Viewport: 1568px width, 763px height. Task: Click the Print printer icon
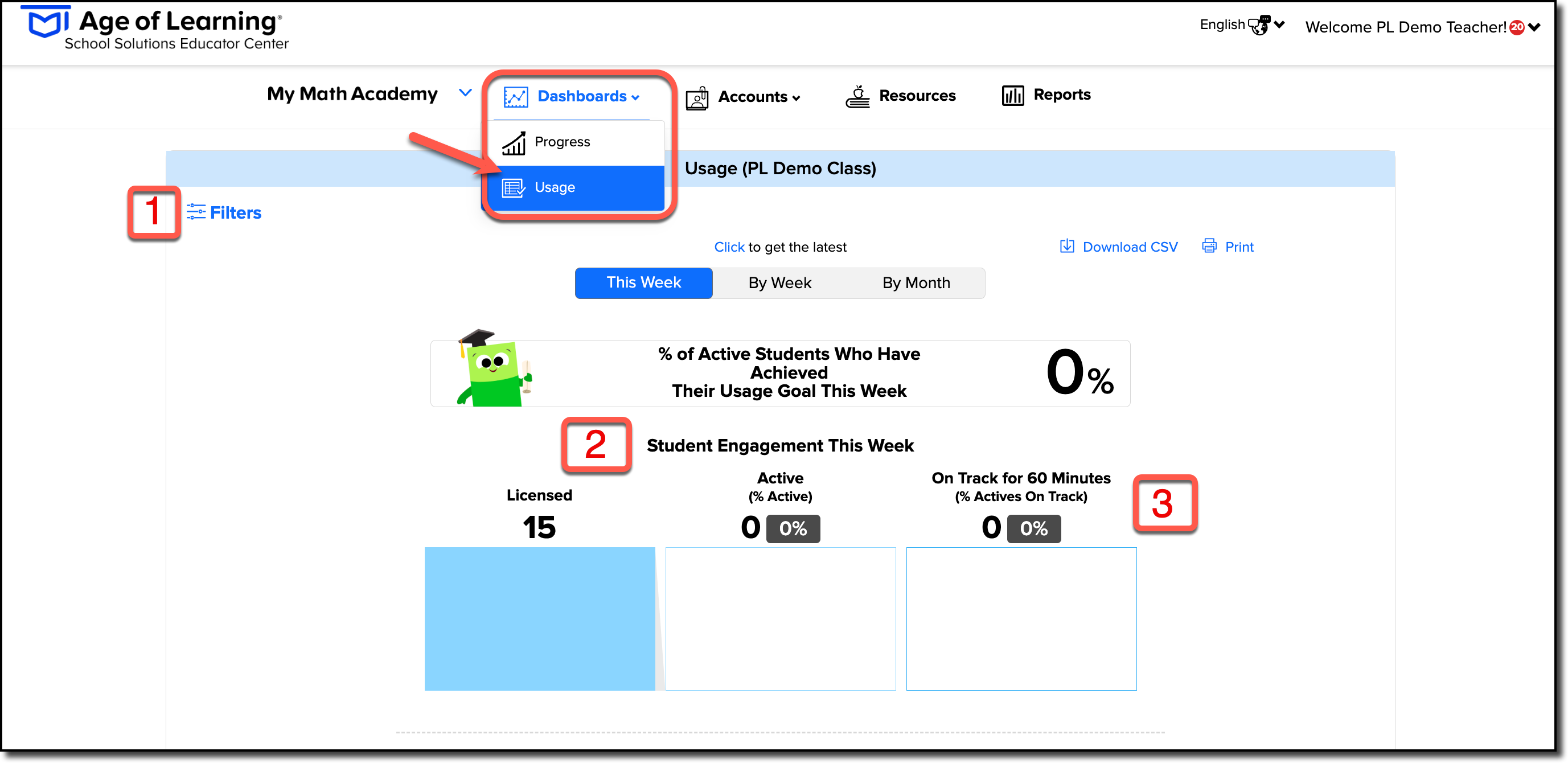pos(1209,246)
